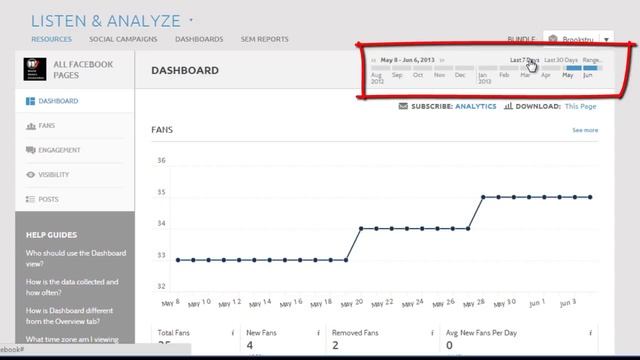Select the Jun timeline segment

[x=592, y=68]
